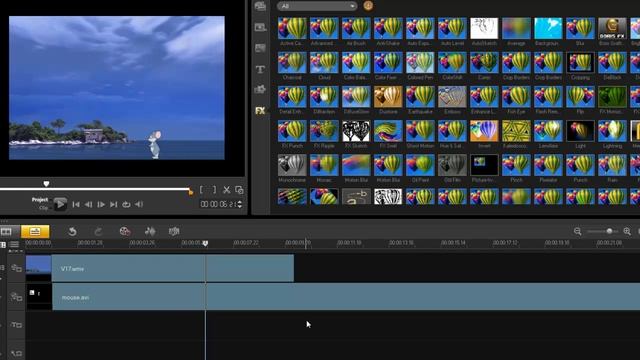Open the filter category All dropdown

tap(317, 6)
